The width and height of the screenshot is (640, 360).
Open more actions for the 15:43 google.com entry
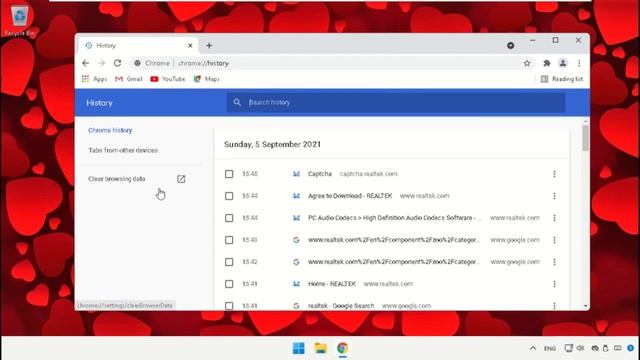click(554, 240)
